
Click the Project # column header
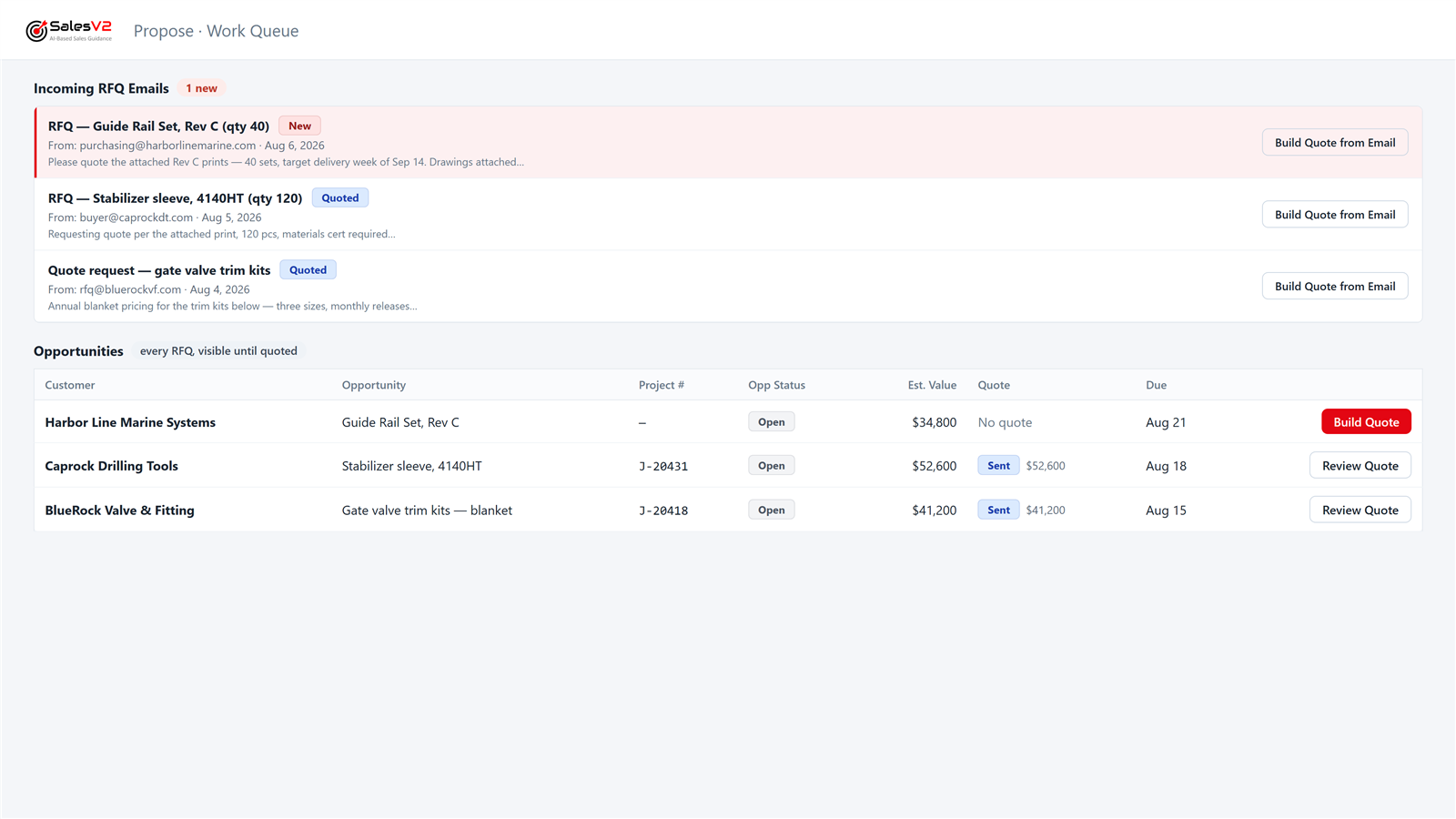click(662, 385)
